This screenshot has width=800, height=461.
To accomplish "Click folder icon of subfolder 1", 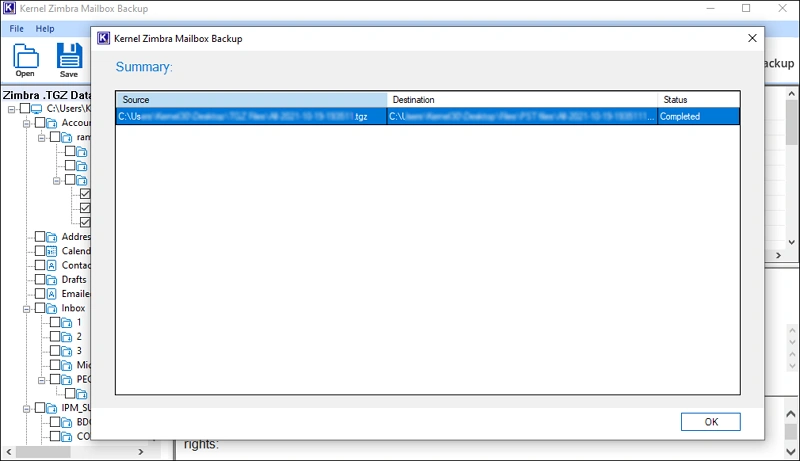I will pos(67,322).
